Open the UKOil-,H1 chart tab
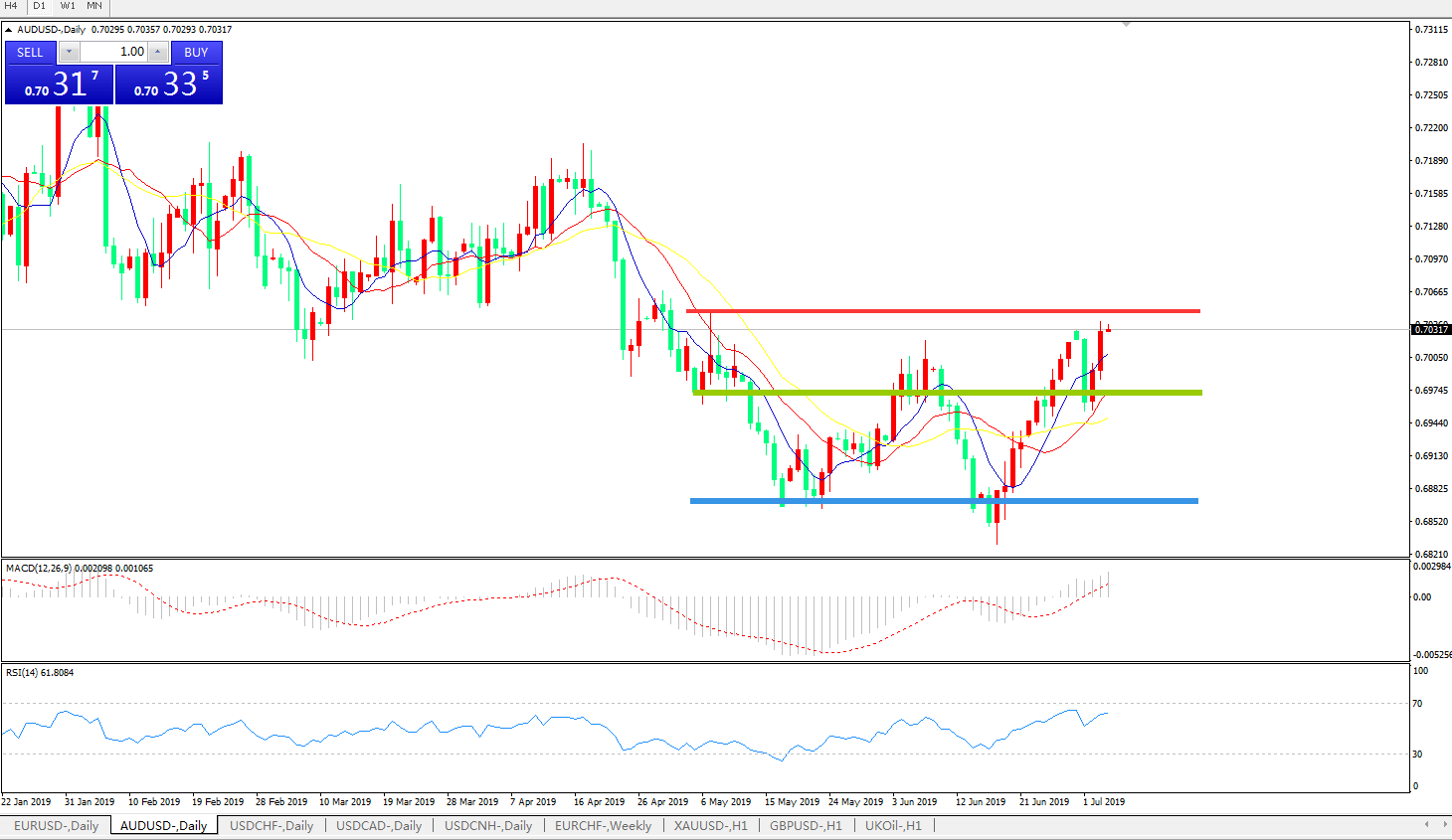 click(893, 825)
